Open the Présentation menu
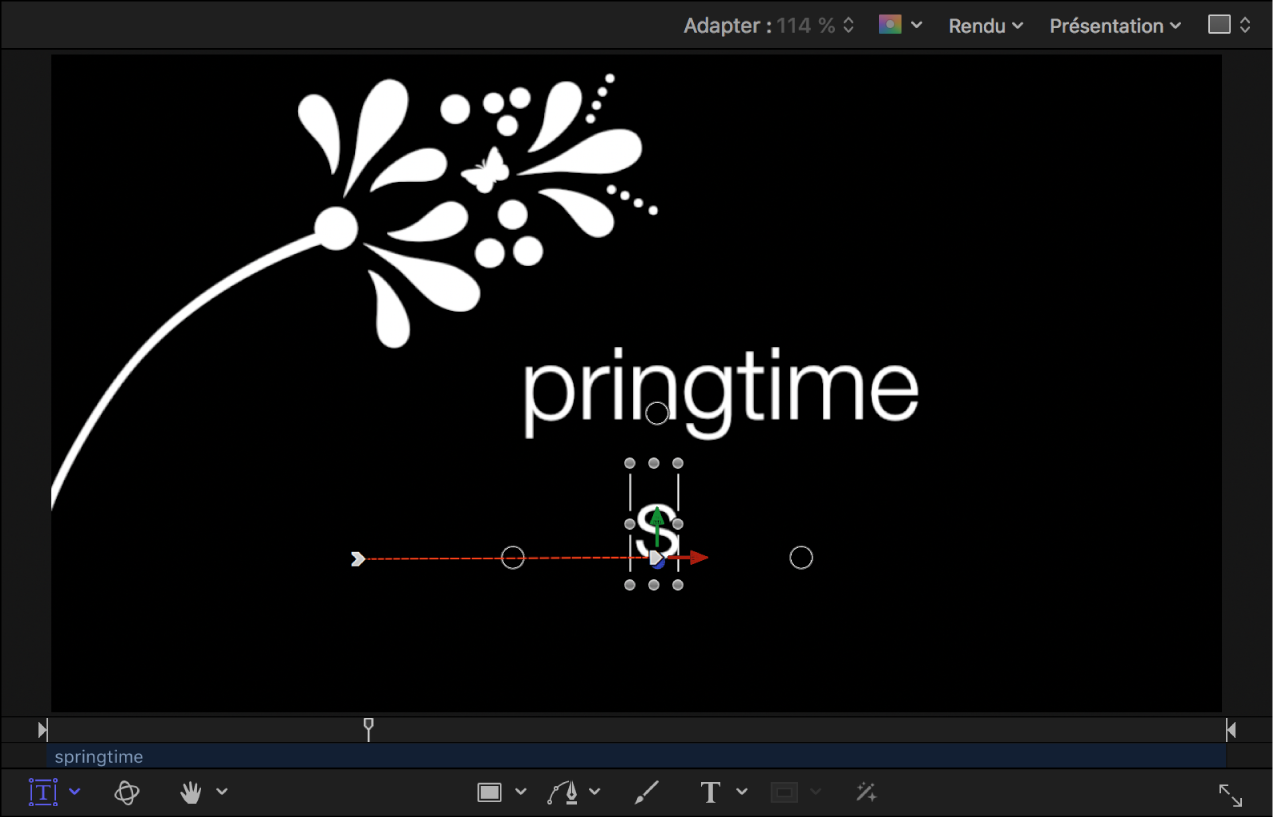Viewport: 1274px width, 817px height. (1114, 26)
